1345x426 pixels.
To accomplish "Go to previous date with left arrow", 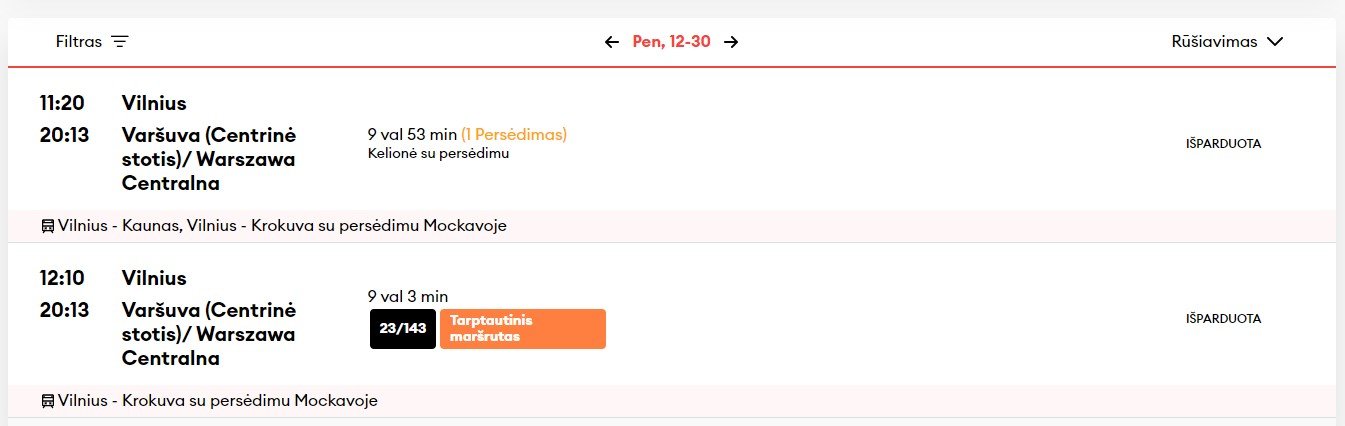I will 612,42.
